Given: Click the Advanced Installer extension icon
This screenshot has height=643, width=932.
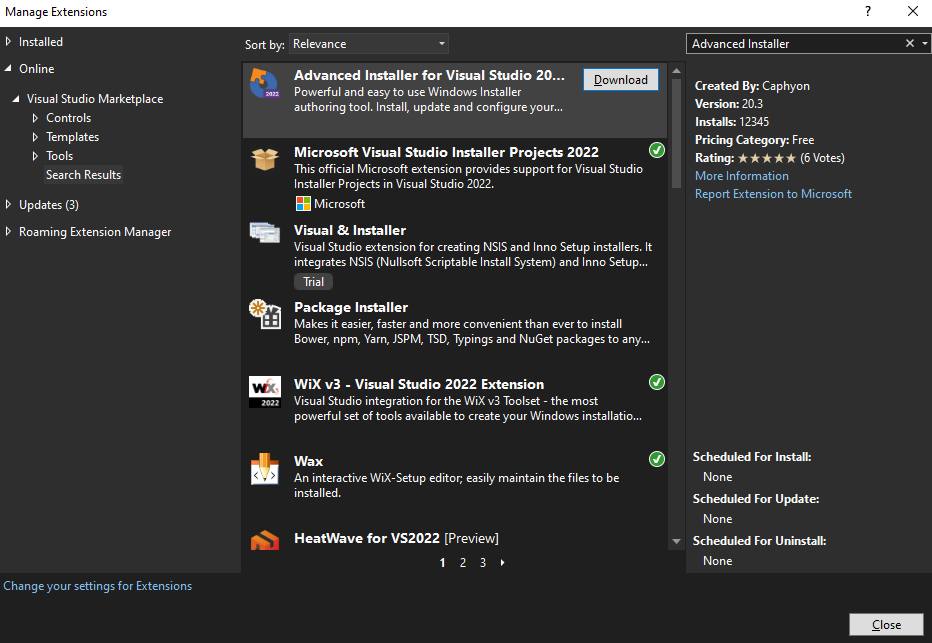Looking at the screenshot, I should 265,83.
